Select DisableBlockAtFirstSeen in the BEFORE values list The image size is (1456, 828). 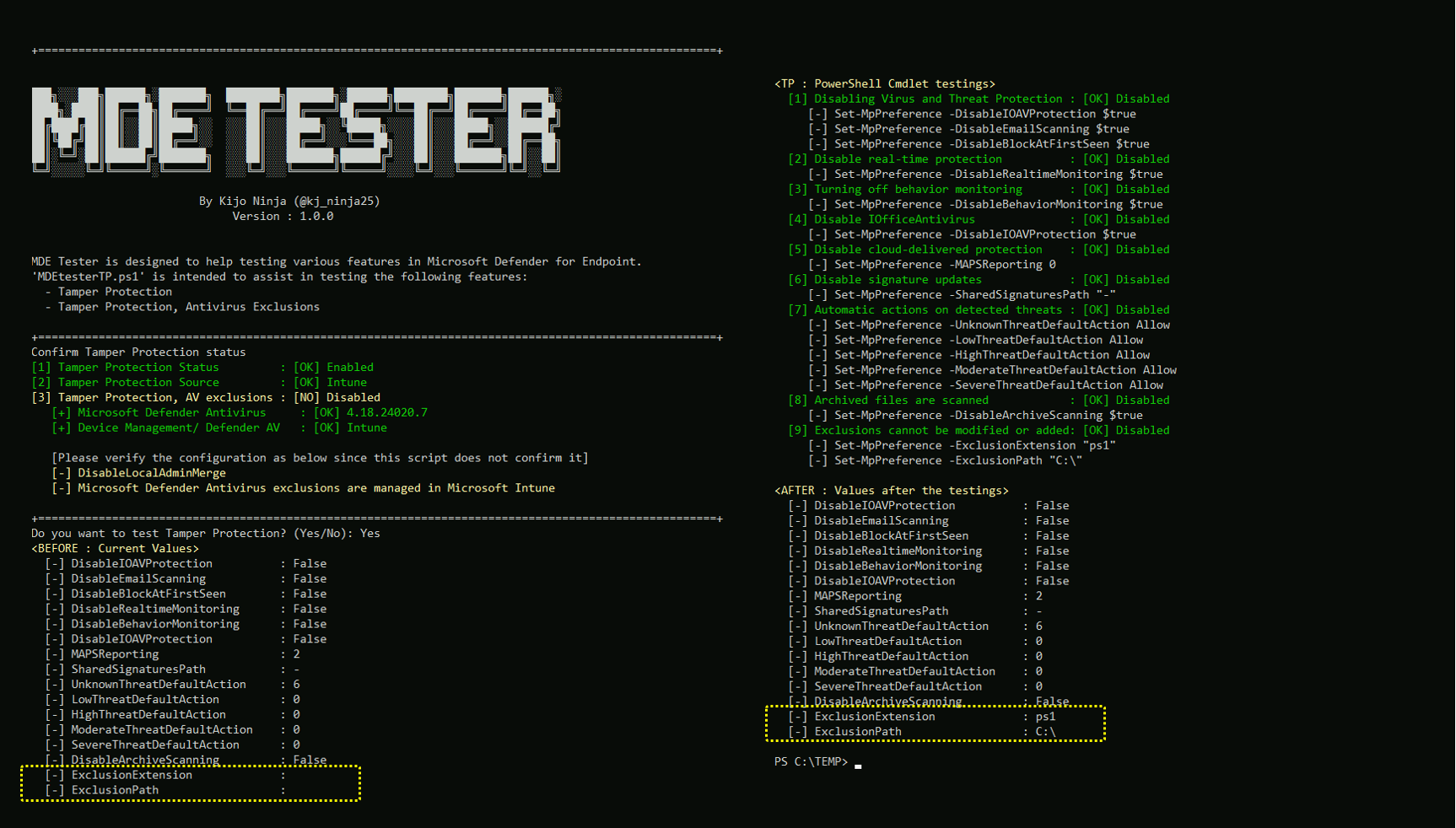click(186, 594)
